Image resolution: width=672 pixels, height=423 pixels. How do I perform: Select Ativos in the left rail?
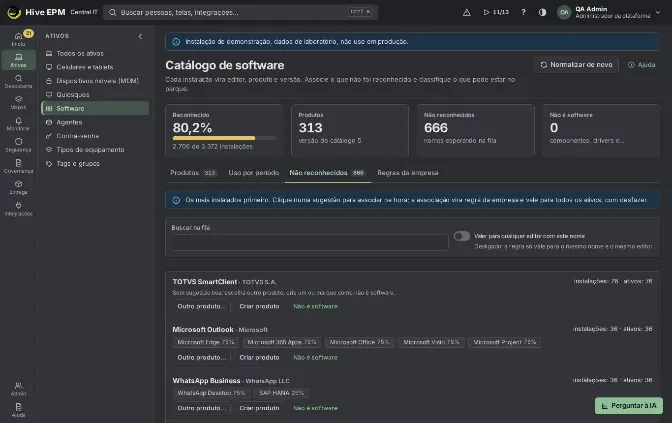(x=18, y=60)
